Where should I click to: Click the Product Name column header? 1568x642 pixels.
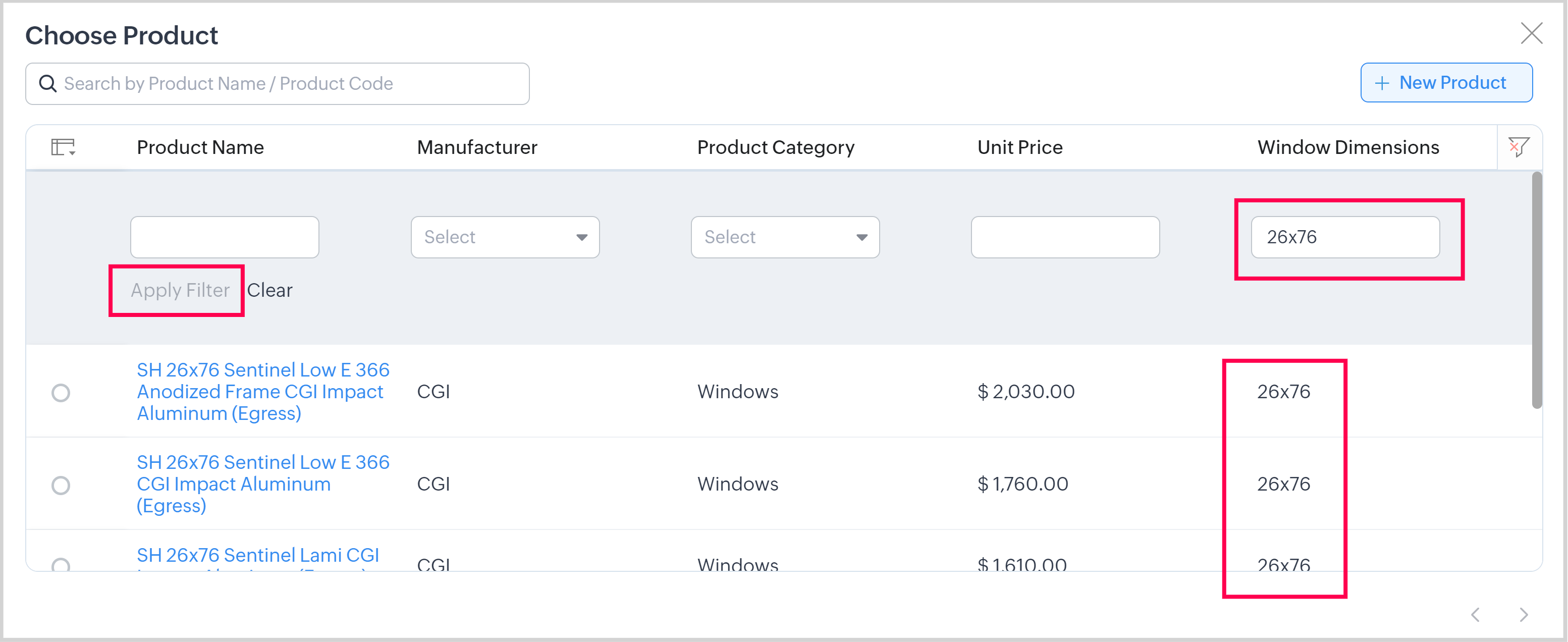click(x=200, y=147)
